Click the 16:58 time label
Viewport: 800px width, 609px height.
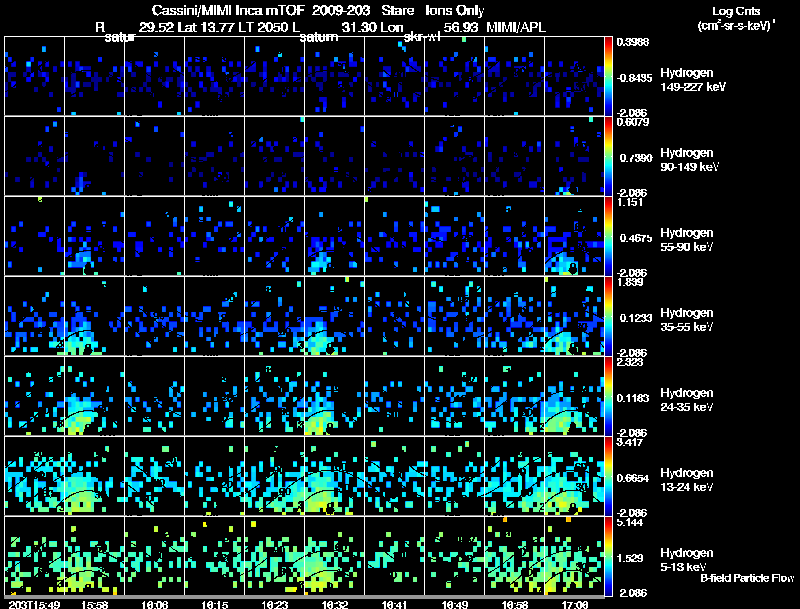[x=514, y=604]
